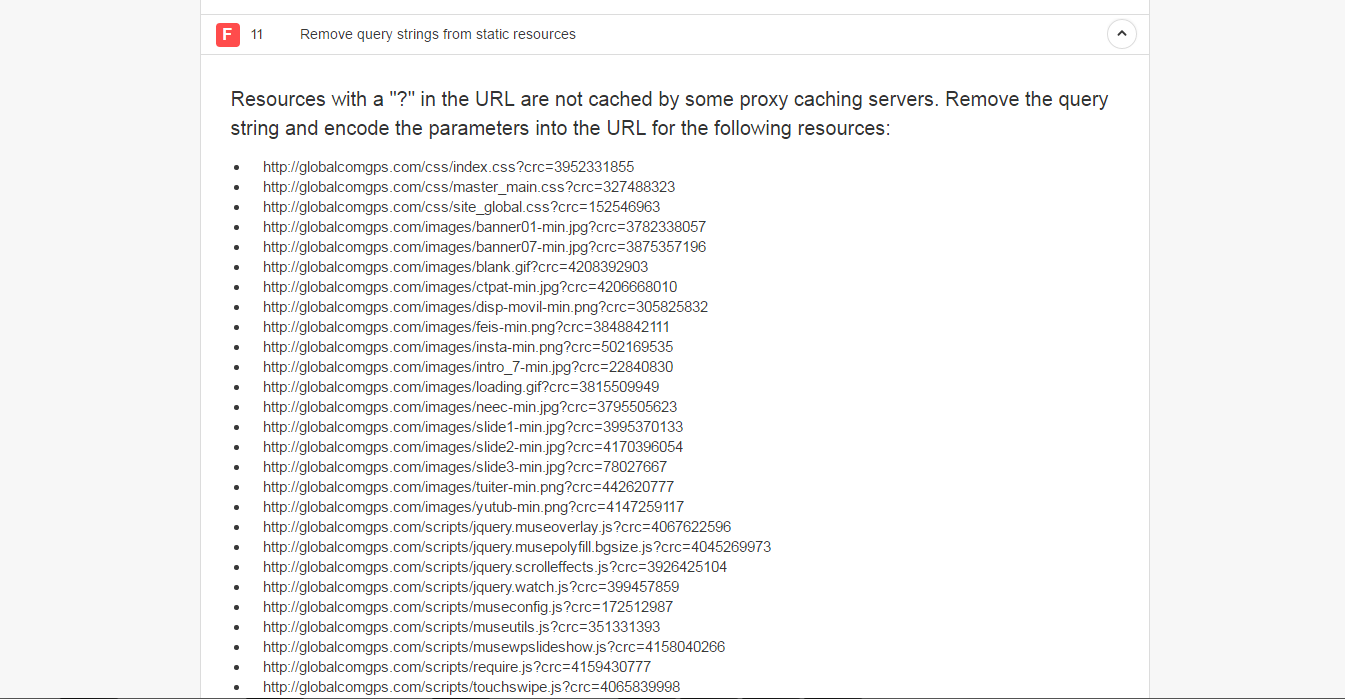This screenshot has height=699, width=1345.
Task: Open the tuiter-min.png link
Action: coord(468,487)
